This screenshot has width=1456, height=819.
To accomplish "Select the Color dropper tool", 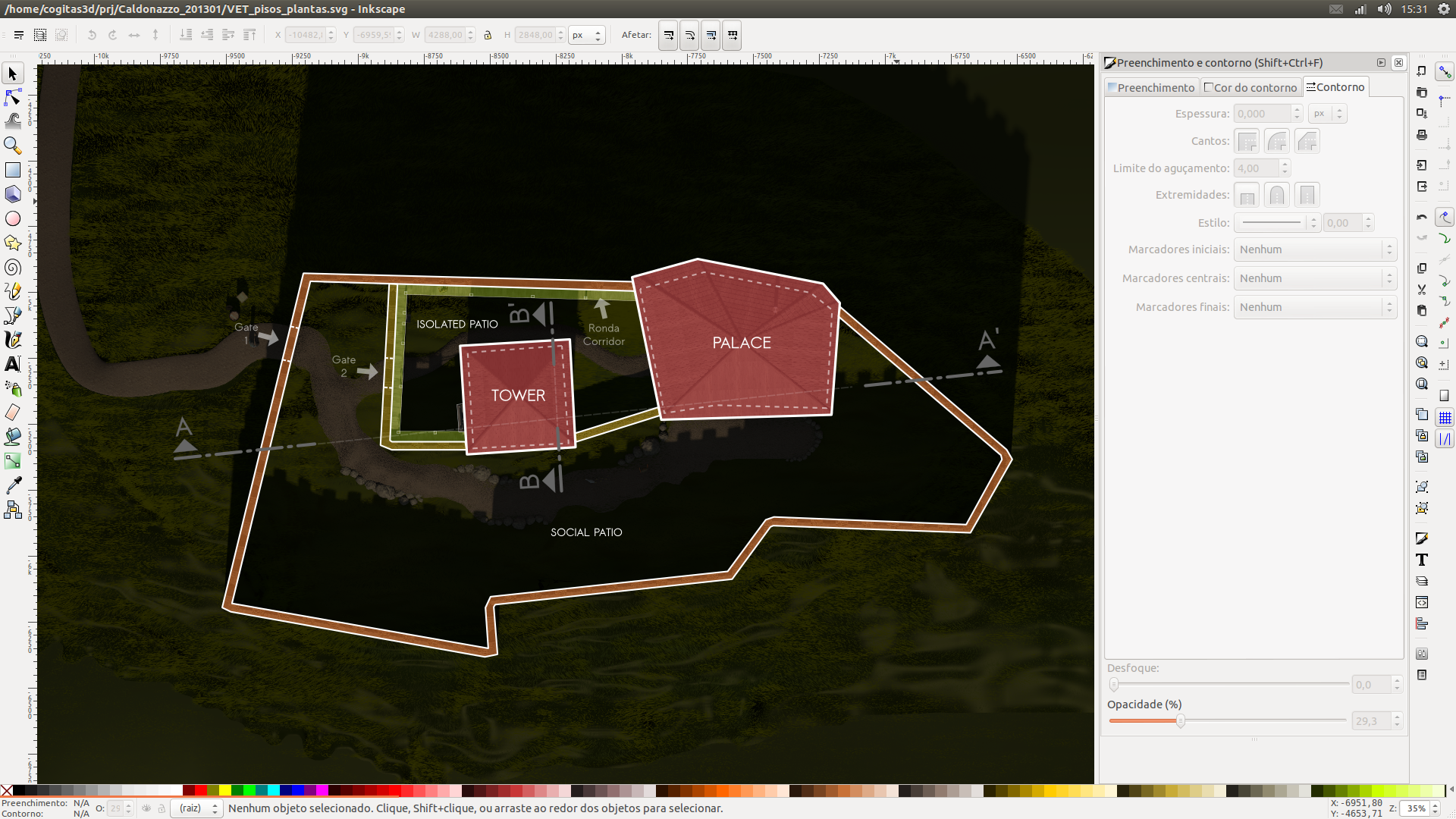I will click(x=13, y=485).
